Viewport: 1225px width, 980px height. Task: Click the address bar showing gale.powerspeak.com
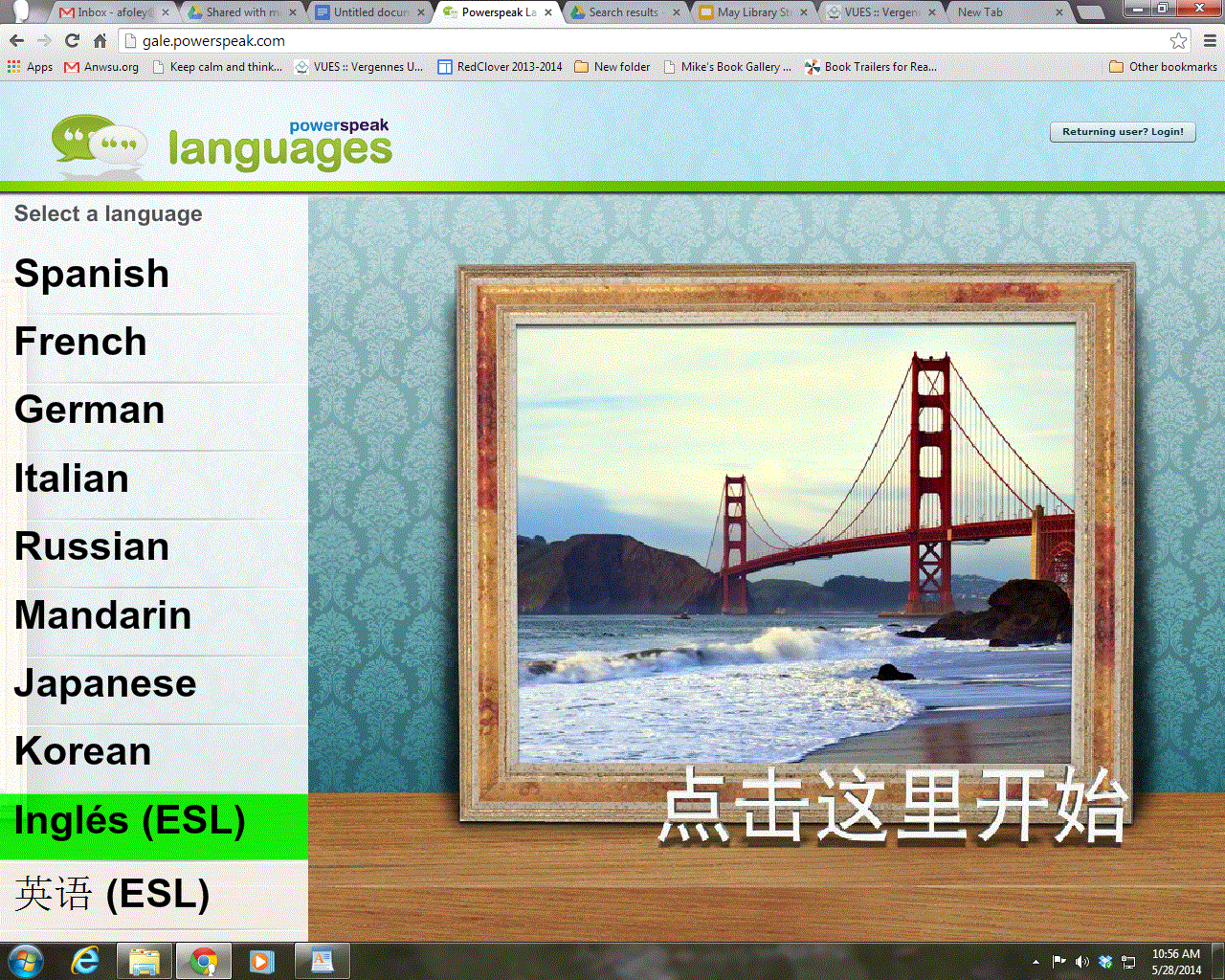click(651, 41)
